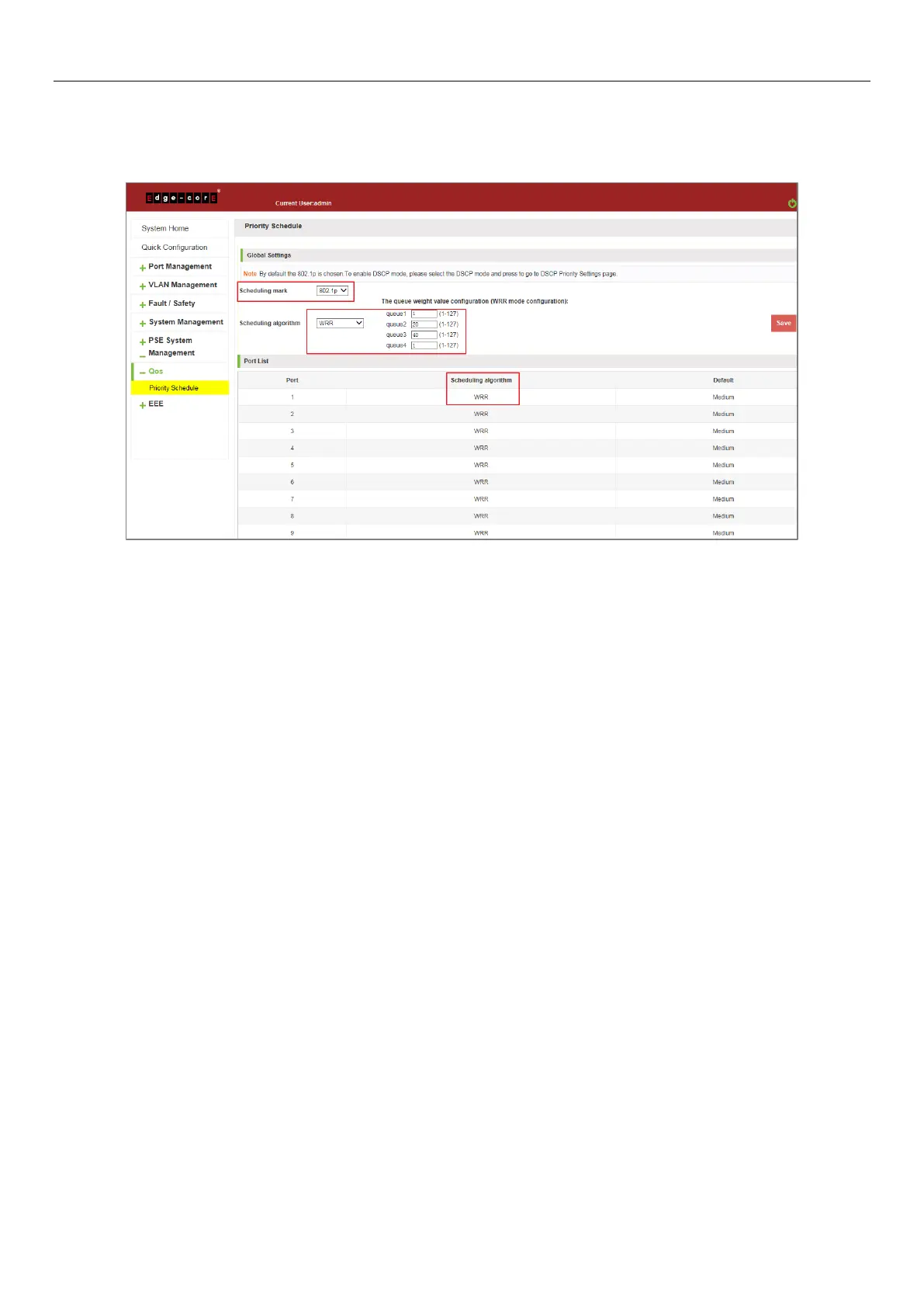Click WRR cell in port 8 row
This screenshot has height=1307, width=924.
point(481,517)
